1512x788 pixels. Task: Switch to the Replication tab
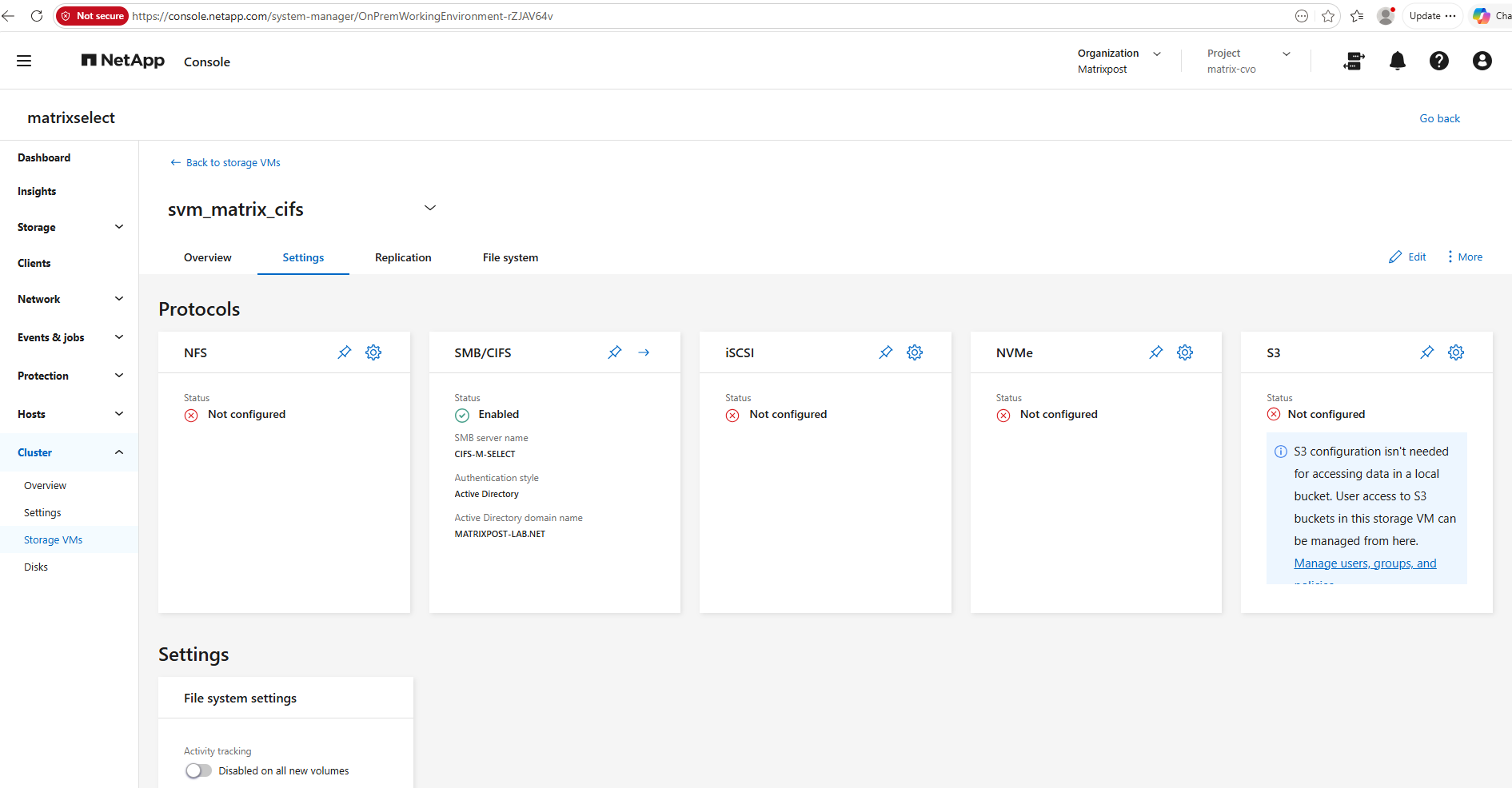403,257
